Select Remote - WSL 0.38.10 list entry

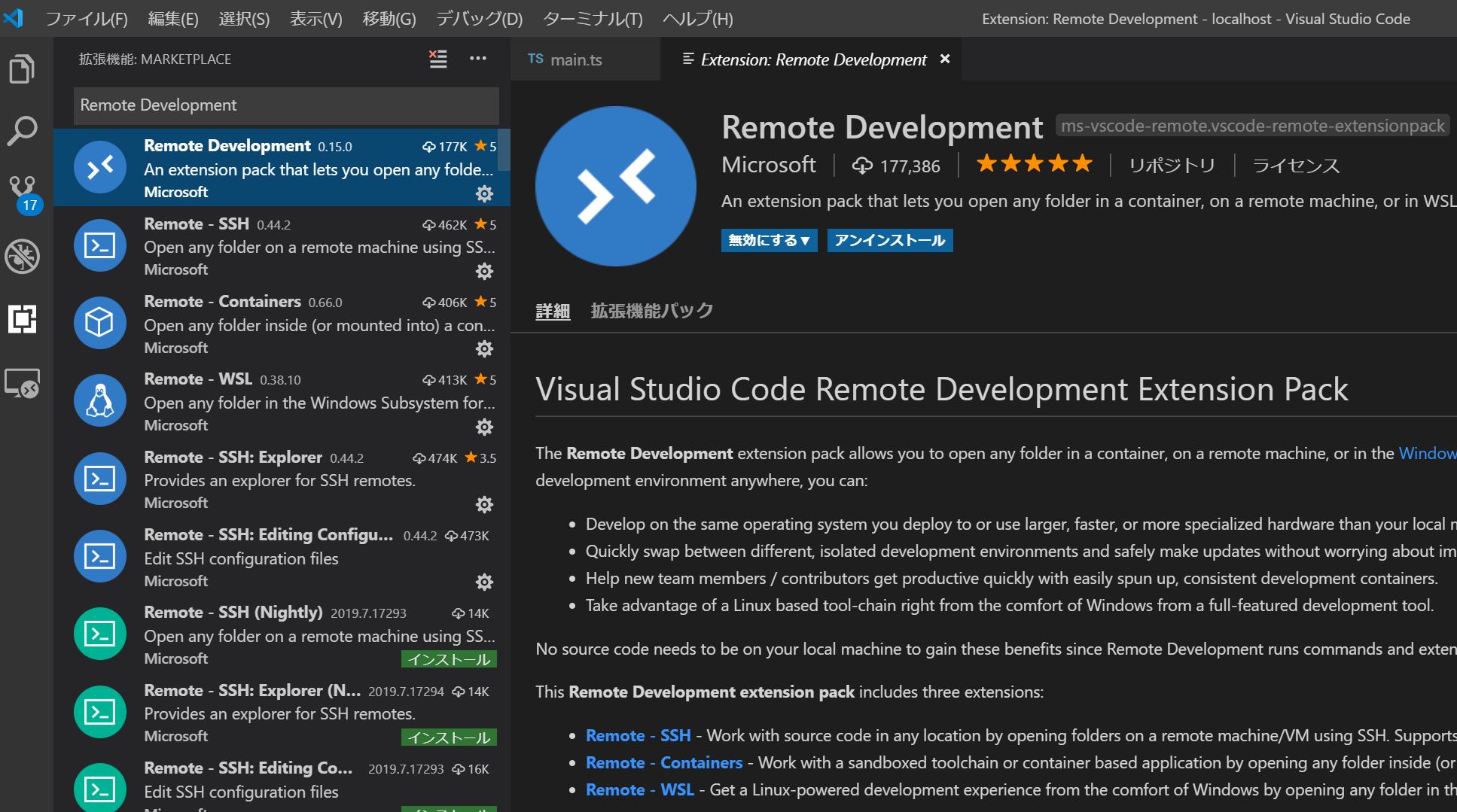pos(282,400)
